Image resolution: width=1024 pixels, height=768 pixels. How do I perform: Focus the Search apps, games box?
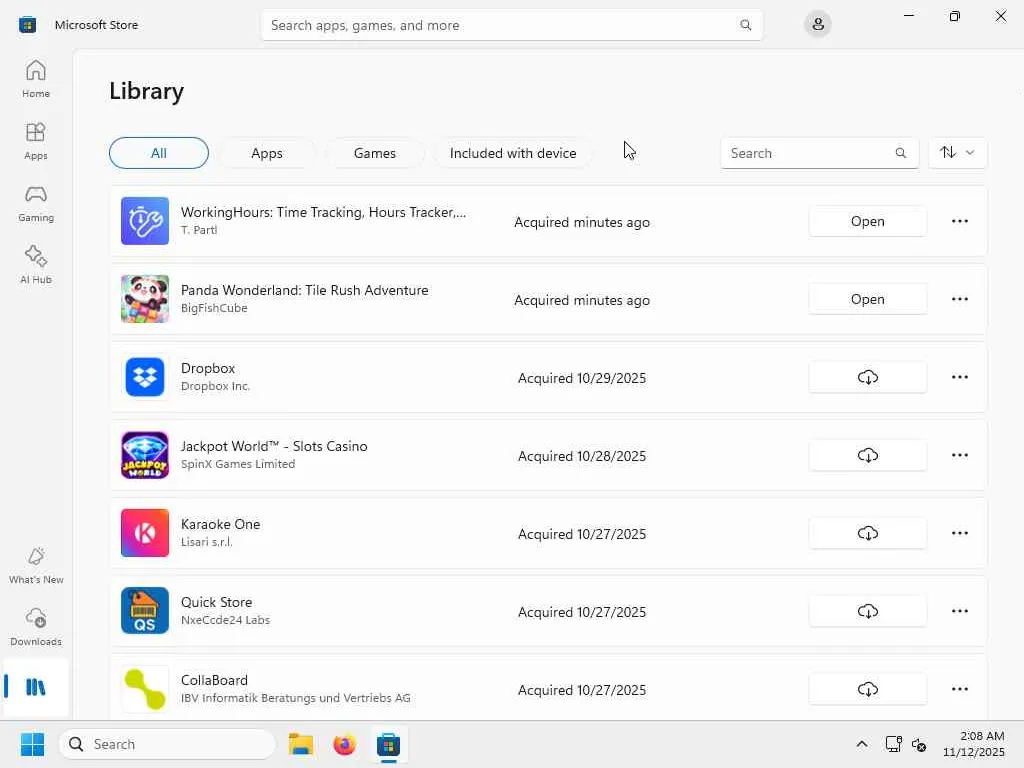coord(511,25)
